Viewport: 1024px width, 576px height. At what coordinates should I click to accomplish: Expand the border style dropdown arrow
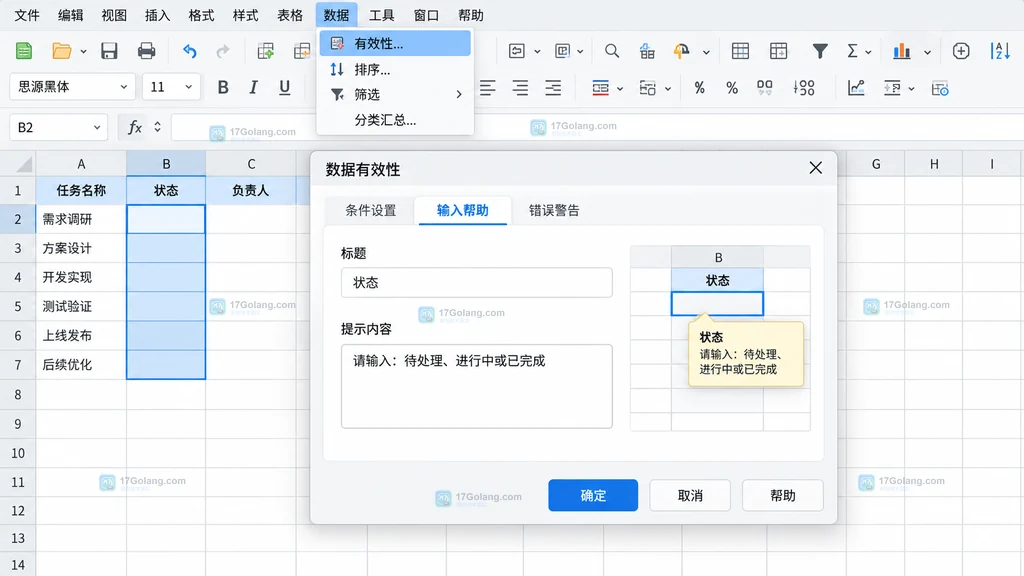tap(620, 88)
